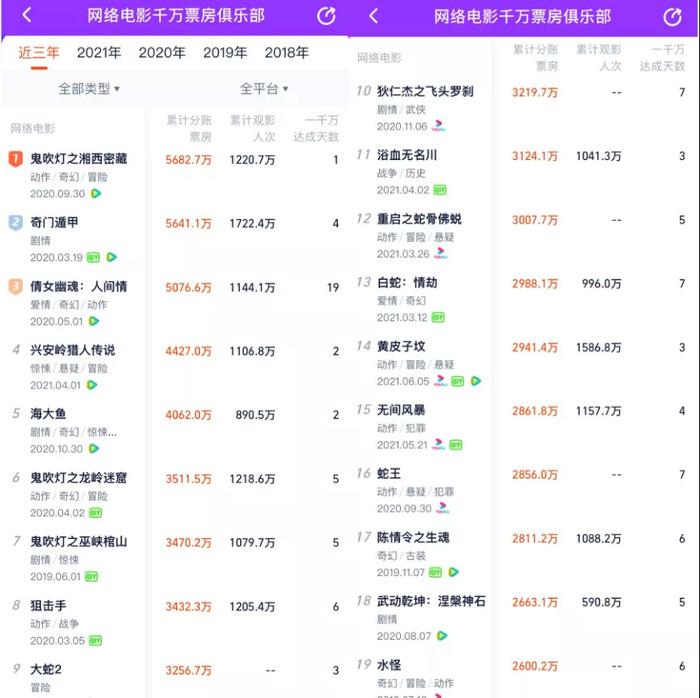Click 累计分账票房 column header on right screen

[536, 58]
